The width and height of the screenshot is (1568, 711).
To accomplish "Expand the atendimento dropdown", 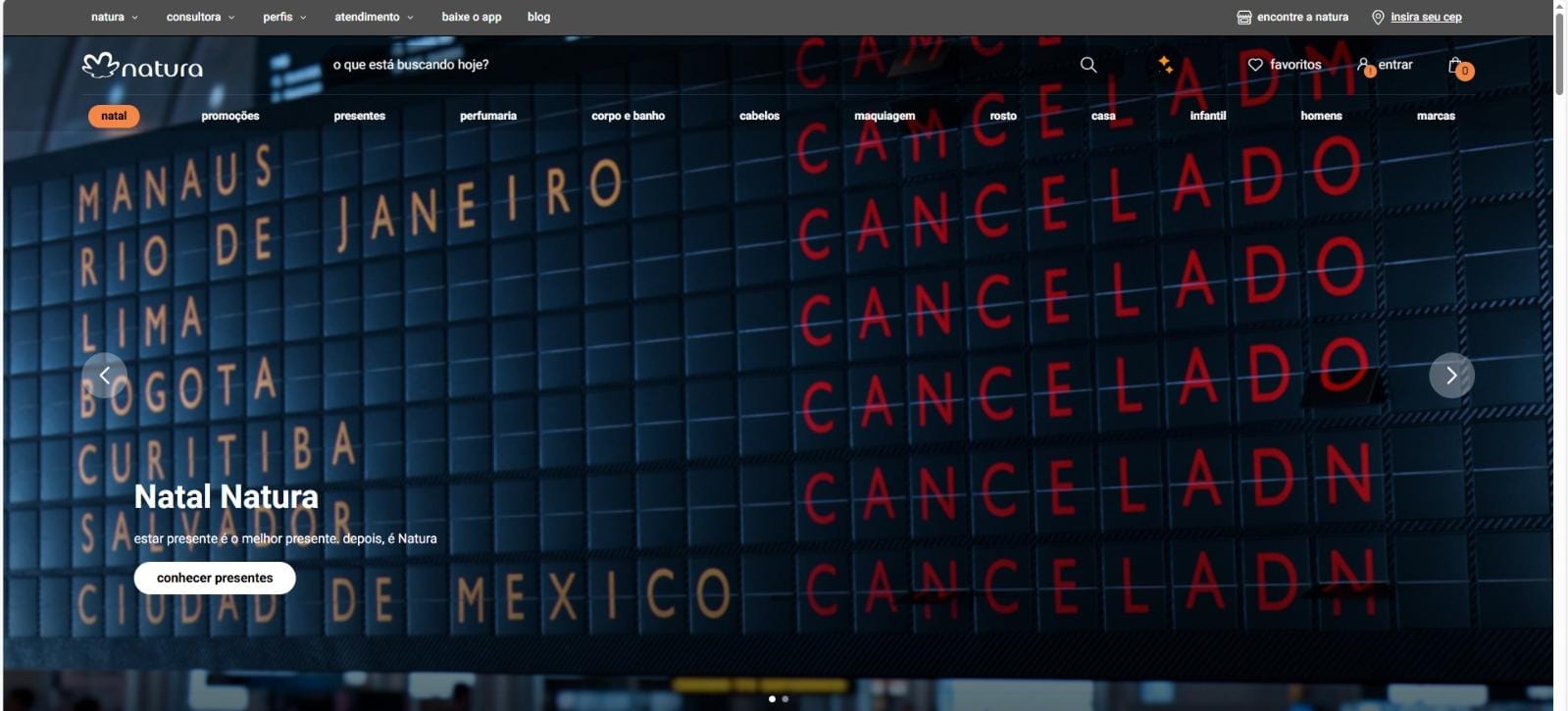I will (x=374, y=17).
